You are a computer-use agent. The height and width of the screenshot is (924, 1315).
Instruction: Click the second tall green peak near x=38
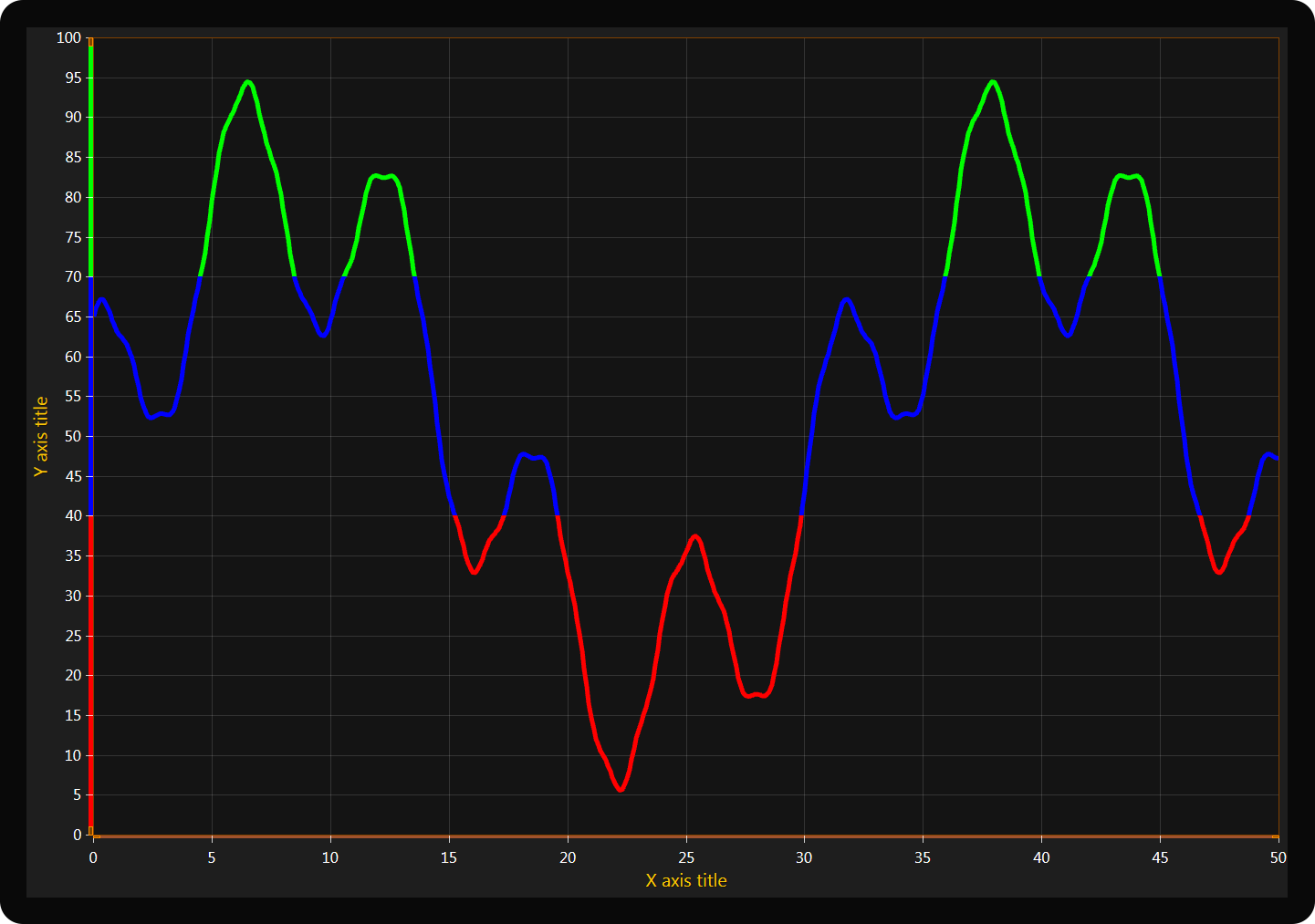click(993, 82)
